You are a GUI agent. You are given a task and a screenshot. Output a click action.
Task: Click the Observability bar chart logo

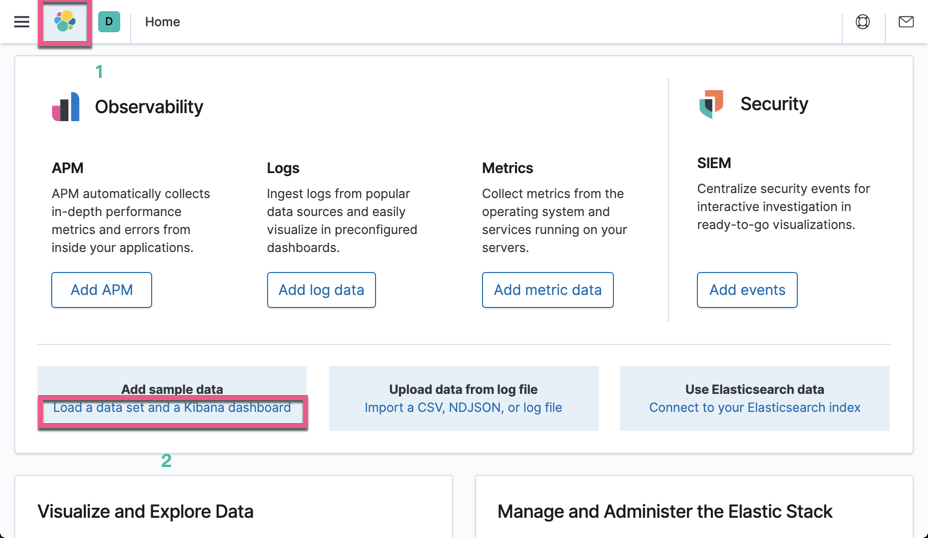pos(66,107)
